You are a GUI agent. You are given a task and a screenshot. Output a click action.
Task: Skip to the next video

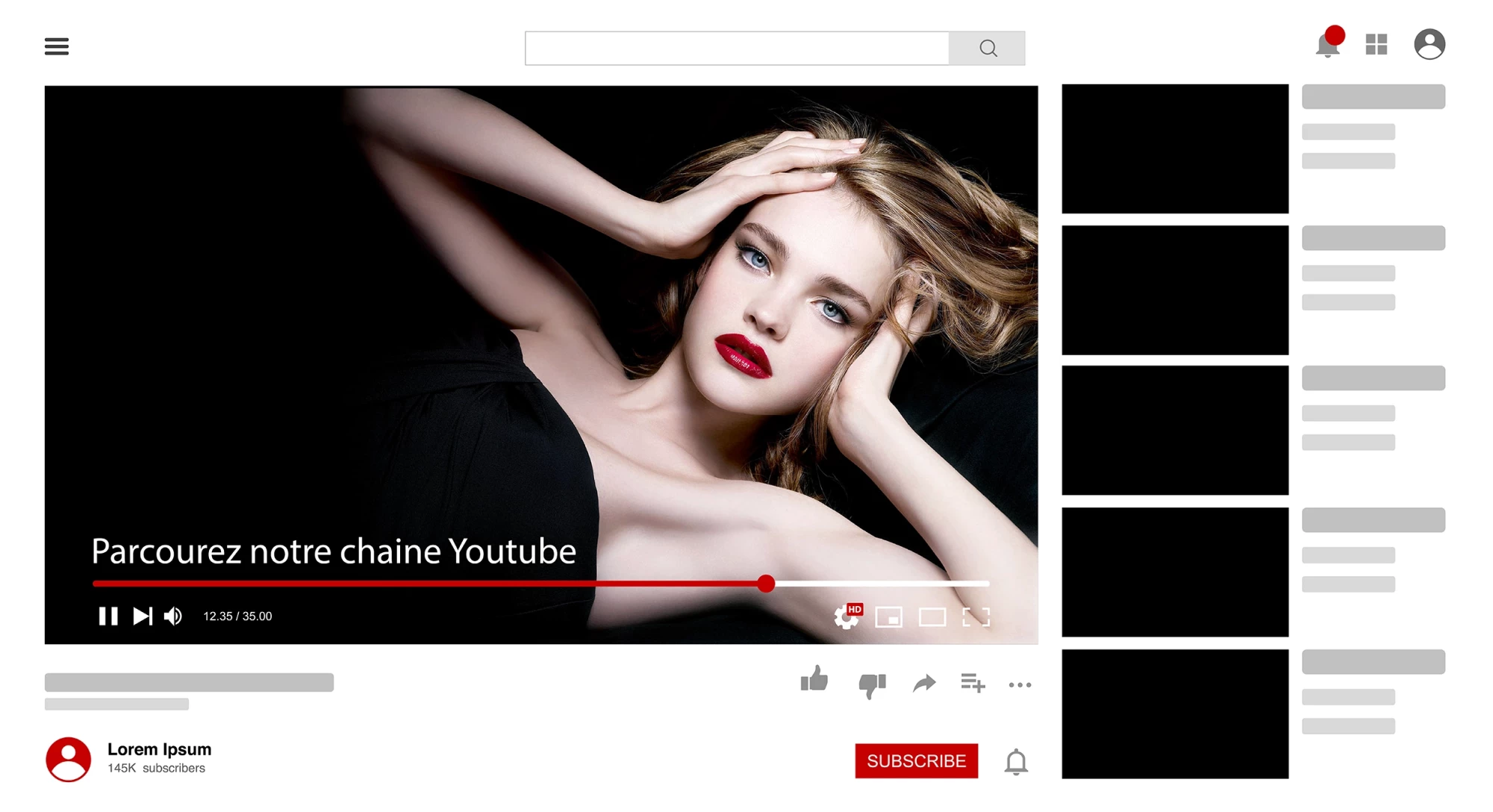(142, 616)
